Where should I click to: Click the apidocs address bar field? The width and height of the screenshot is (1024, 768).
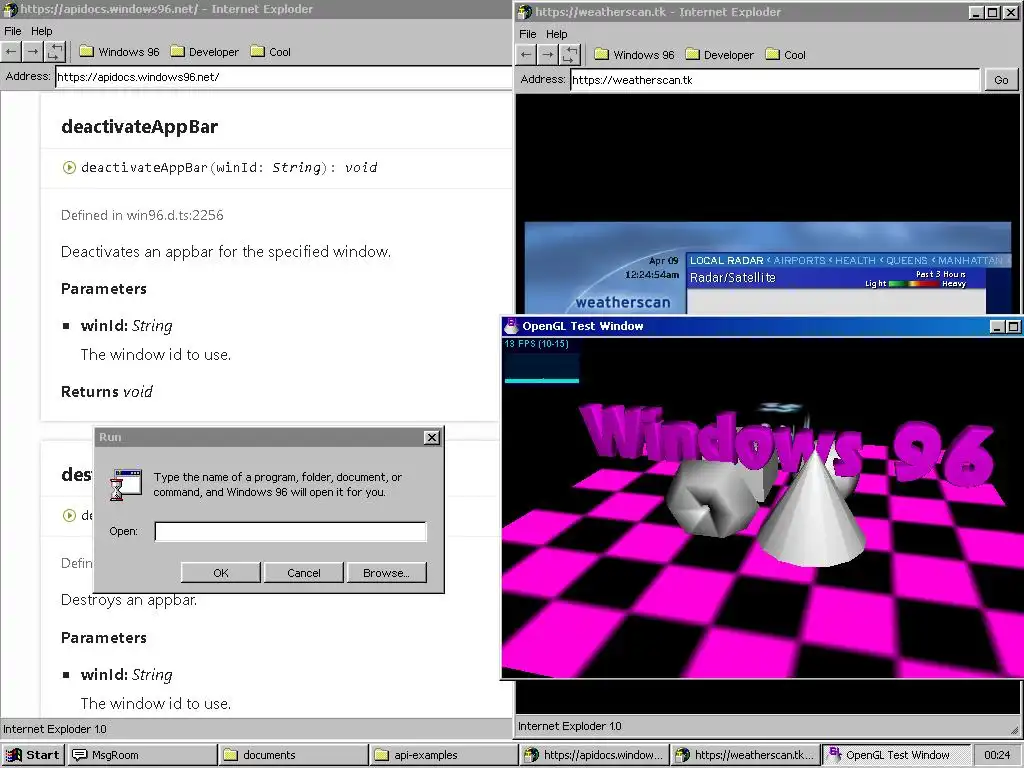tap(283, 77)
